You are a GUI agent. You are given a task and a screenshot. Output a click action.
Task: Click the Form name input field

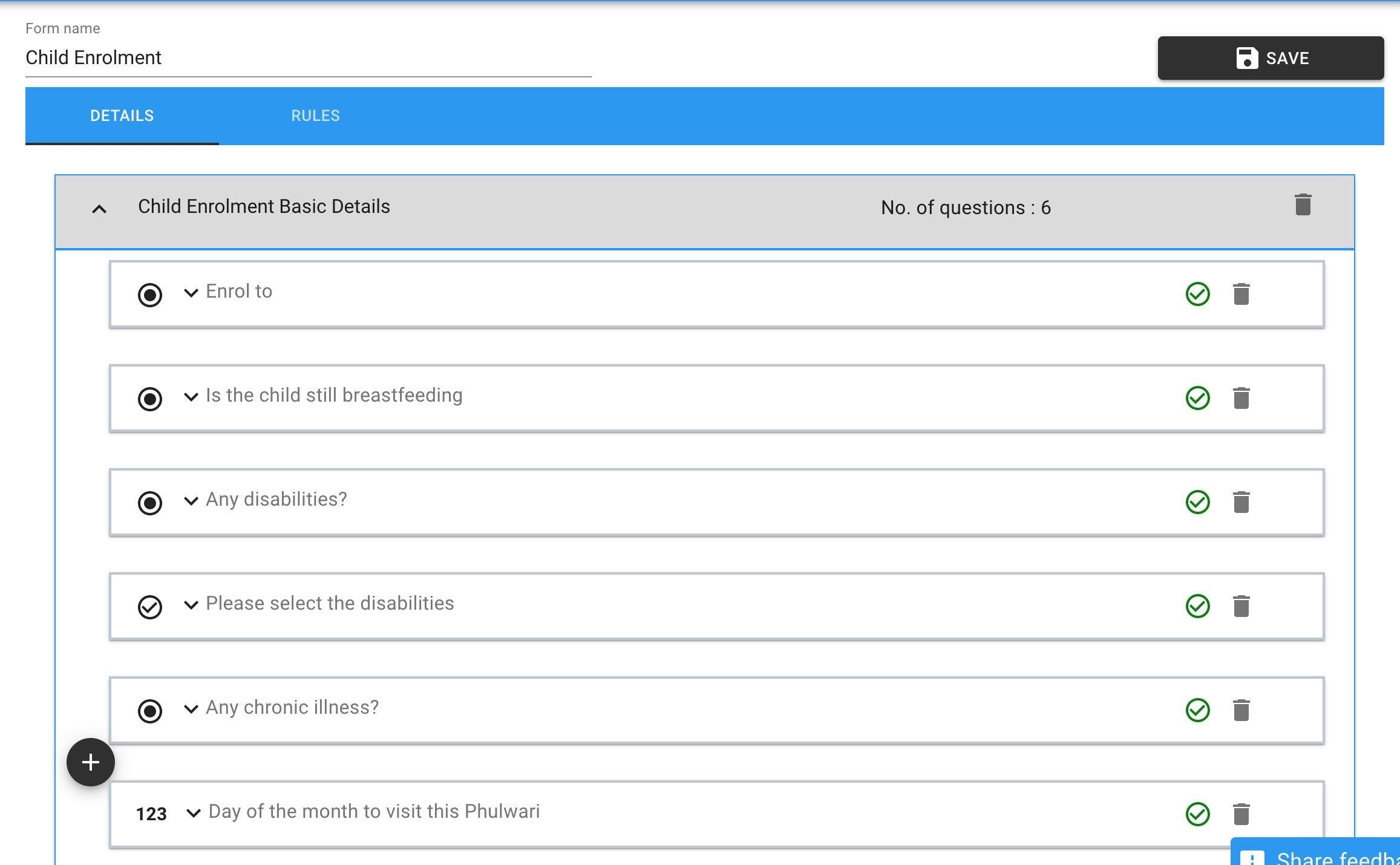click(308, 58)
